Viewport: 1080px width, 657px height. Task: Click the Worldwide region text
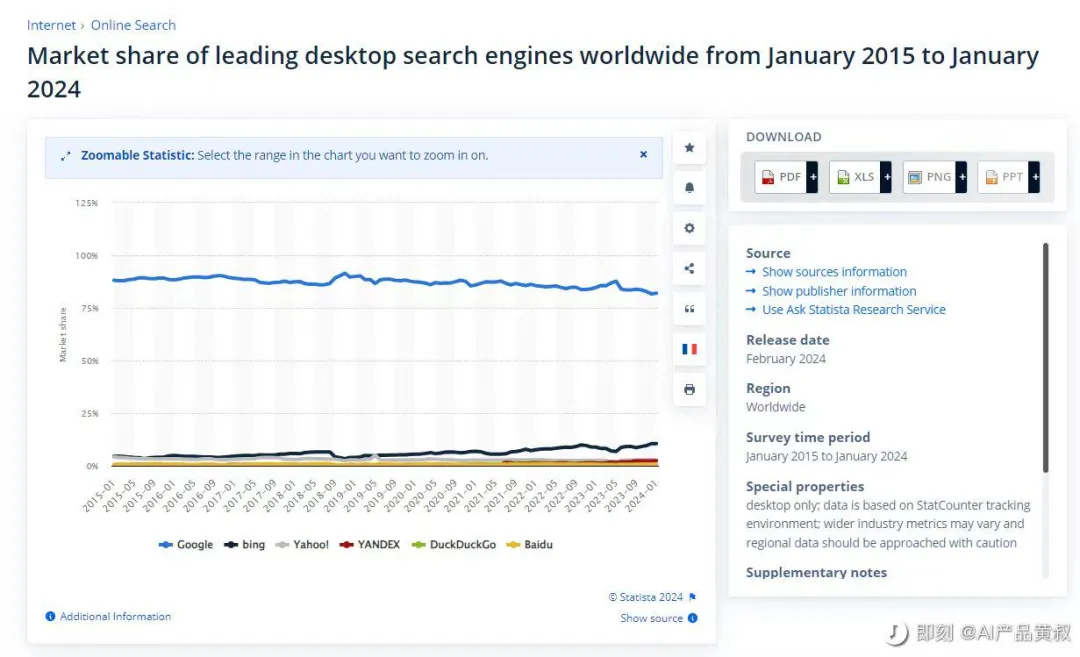[x=776, y=407]
